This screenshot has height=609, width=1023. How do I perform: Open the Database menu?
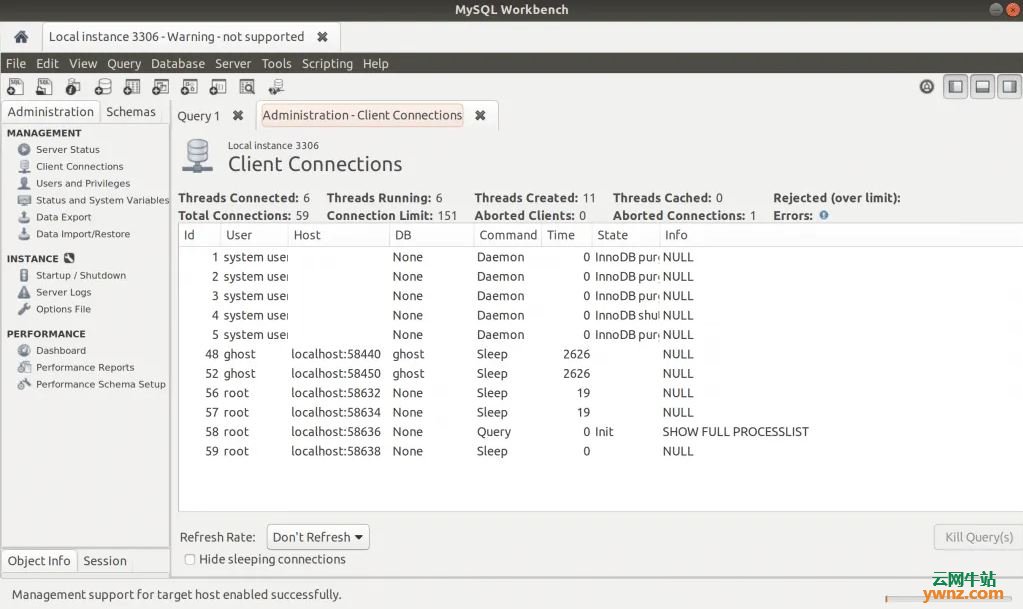pos(177,63)
